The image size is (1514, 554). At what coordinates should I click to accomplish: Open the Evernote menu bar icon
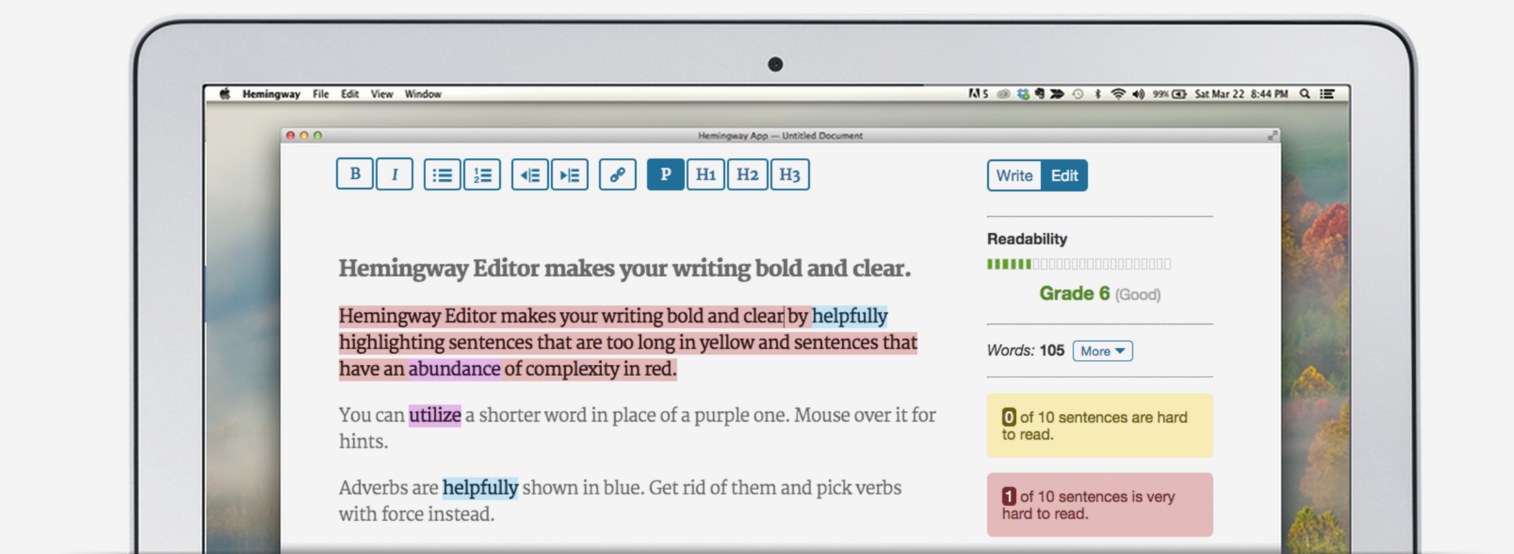(x=1040, y=94)
